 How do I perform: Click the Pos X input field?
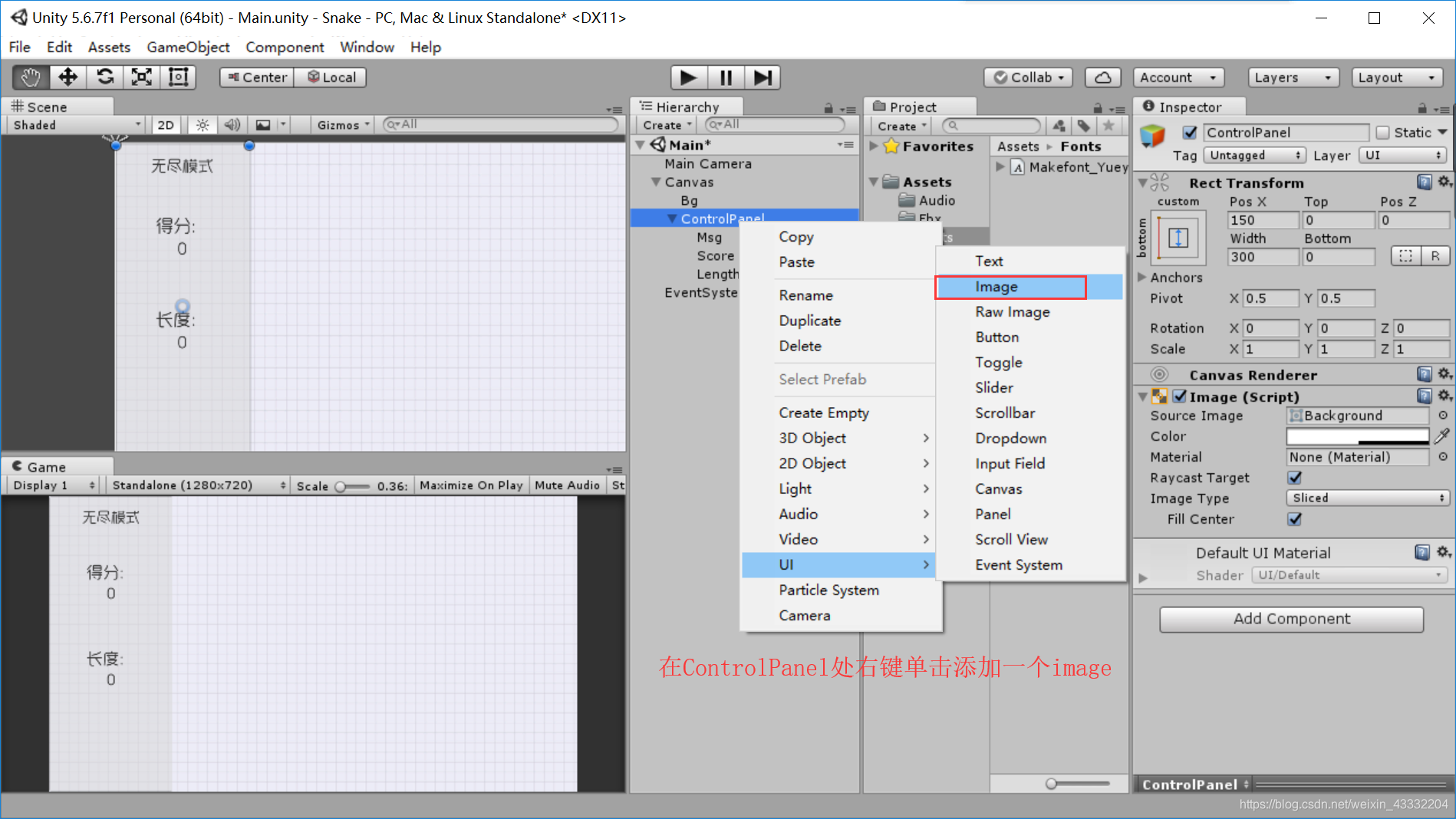tap(1262, 220)
